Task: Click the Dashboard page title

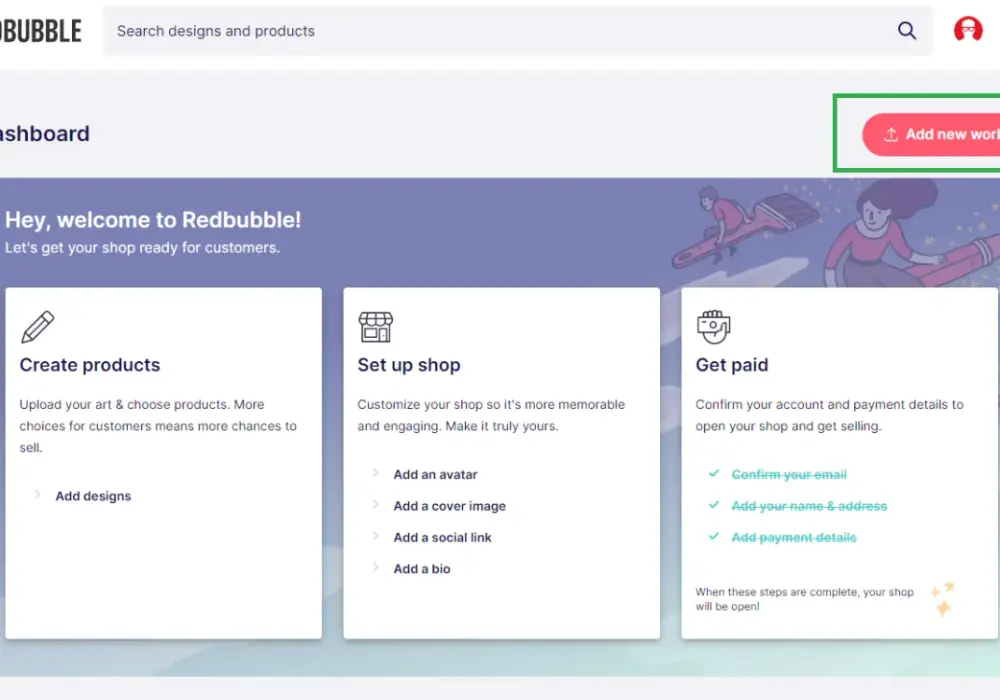Action: tap(45, 134)
